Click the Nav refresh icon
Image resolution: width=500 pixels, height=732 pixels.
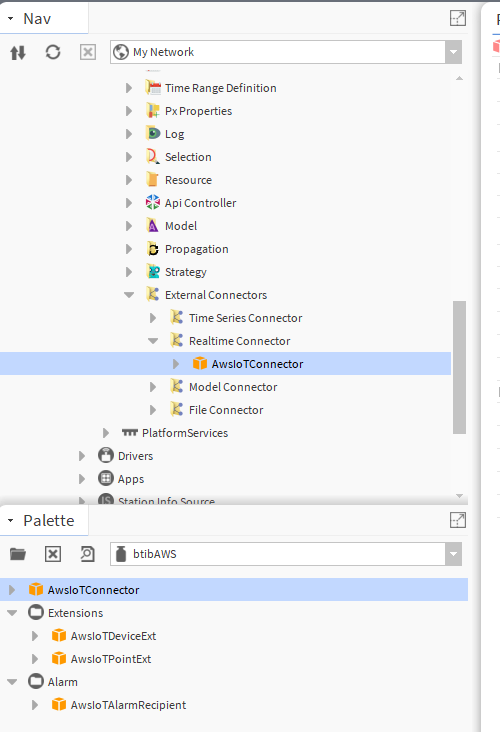tap(53, 52)
